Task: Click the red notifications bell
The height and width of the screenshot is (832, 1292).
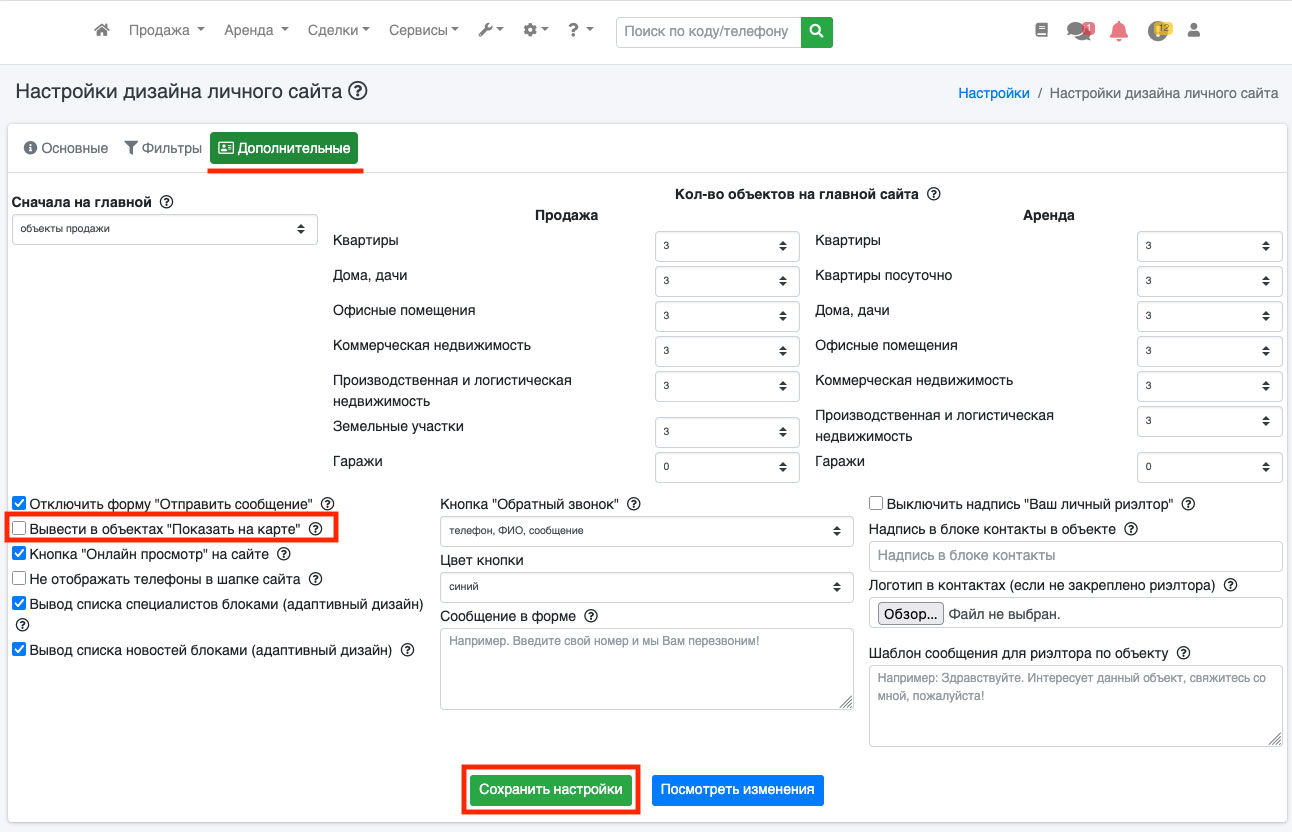Action: (x=1119, y=31)
